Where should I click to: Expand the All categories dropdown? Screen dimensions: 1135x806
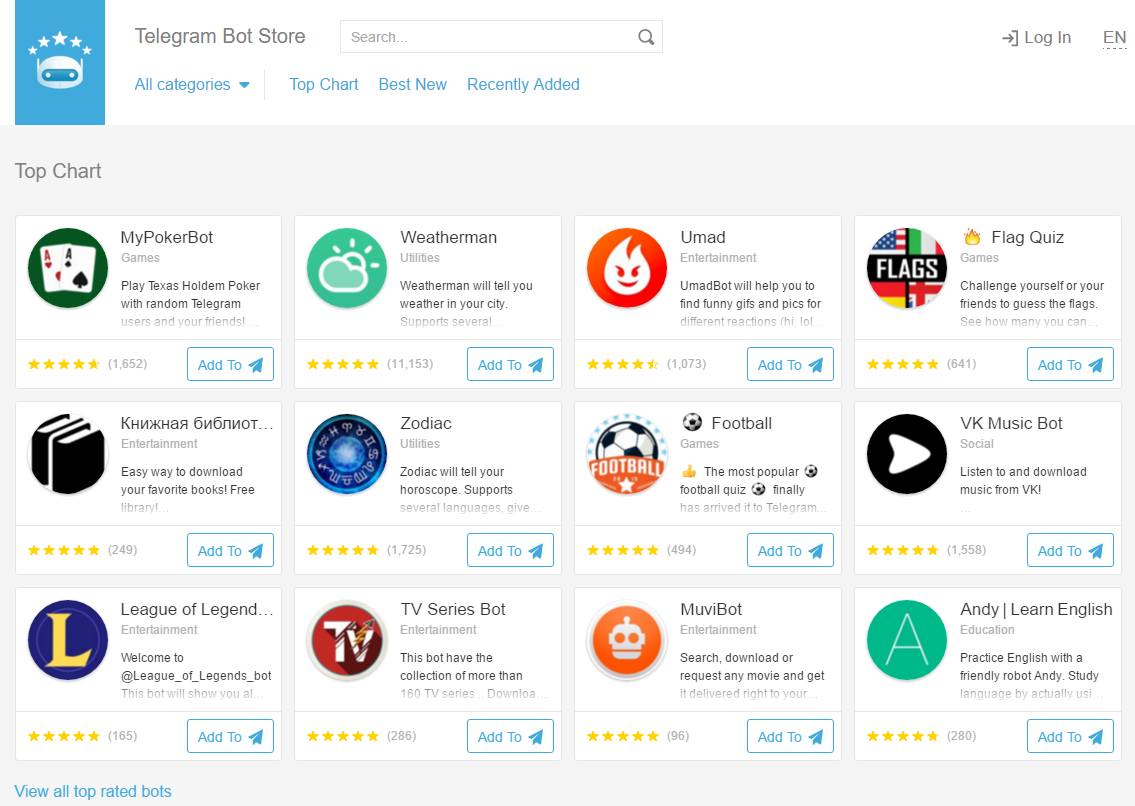(x=192, y=85)
